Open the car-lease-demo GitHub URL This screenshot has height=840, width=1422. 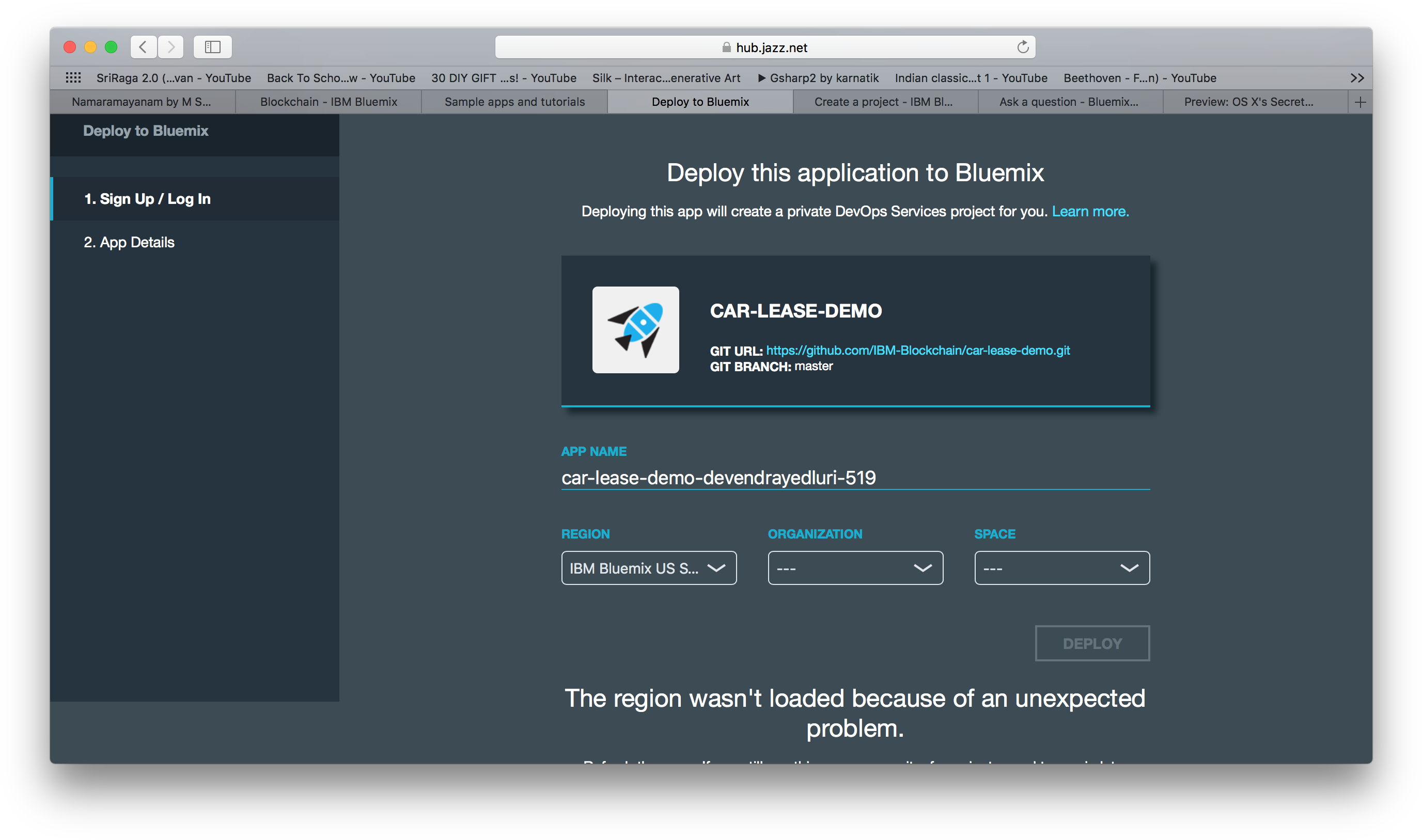(x=917, y=351)
